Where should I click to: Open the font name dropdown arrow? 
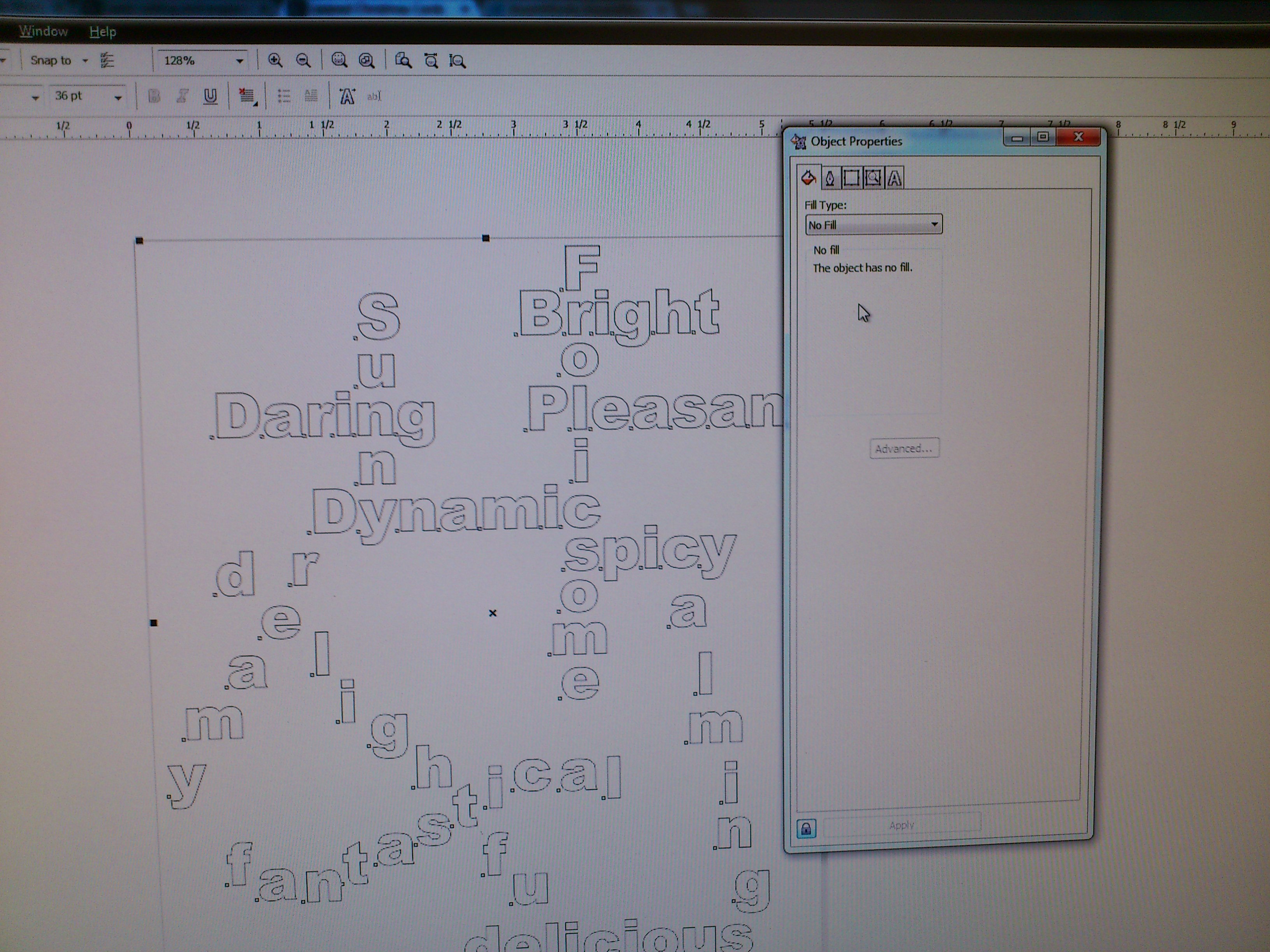35,98
